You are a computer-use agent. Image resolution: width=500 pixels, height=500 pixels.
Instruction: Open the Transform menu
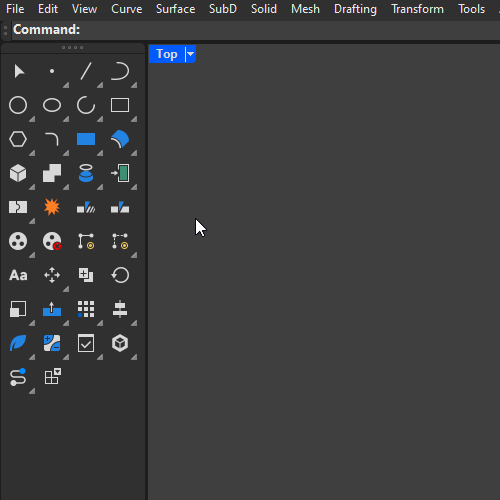click(x=417, y=9)
